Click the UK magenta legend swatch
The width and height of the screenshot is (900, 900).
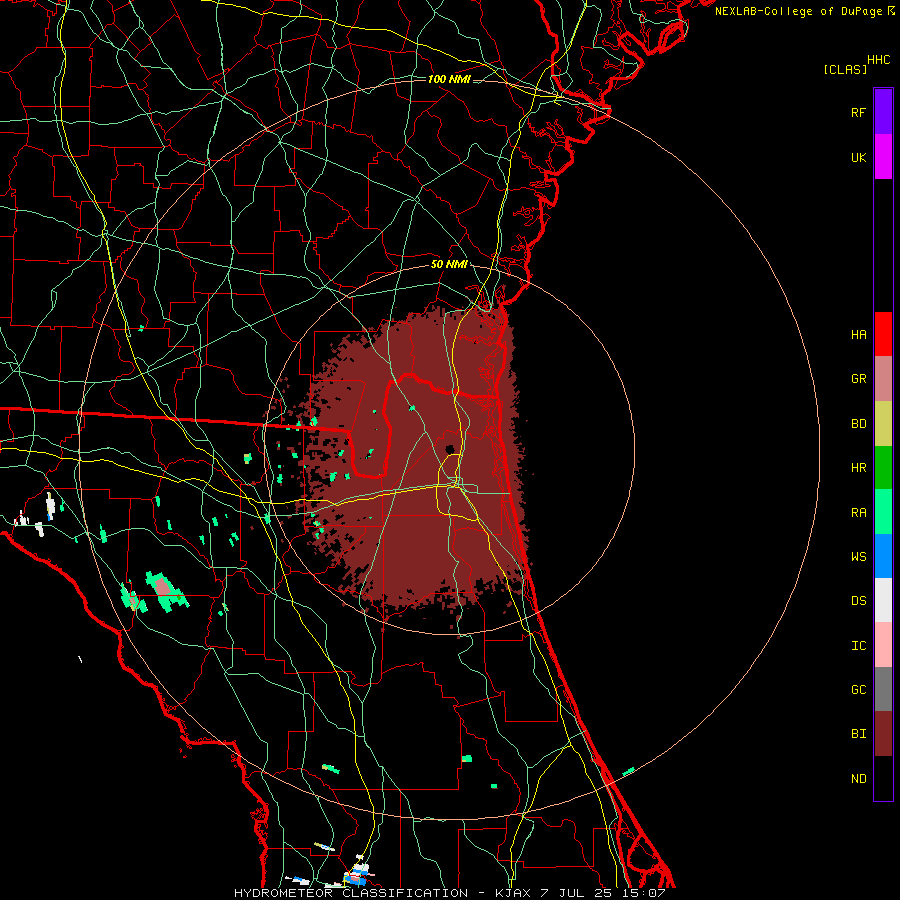(883, 157)
